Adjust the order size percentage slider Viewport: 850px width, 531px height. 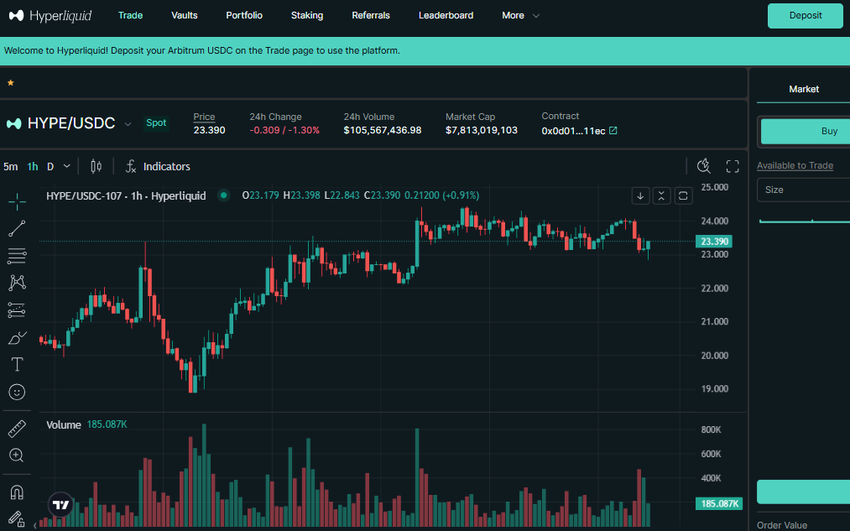[804, 221]
